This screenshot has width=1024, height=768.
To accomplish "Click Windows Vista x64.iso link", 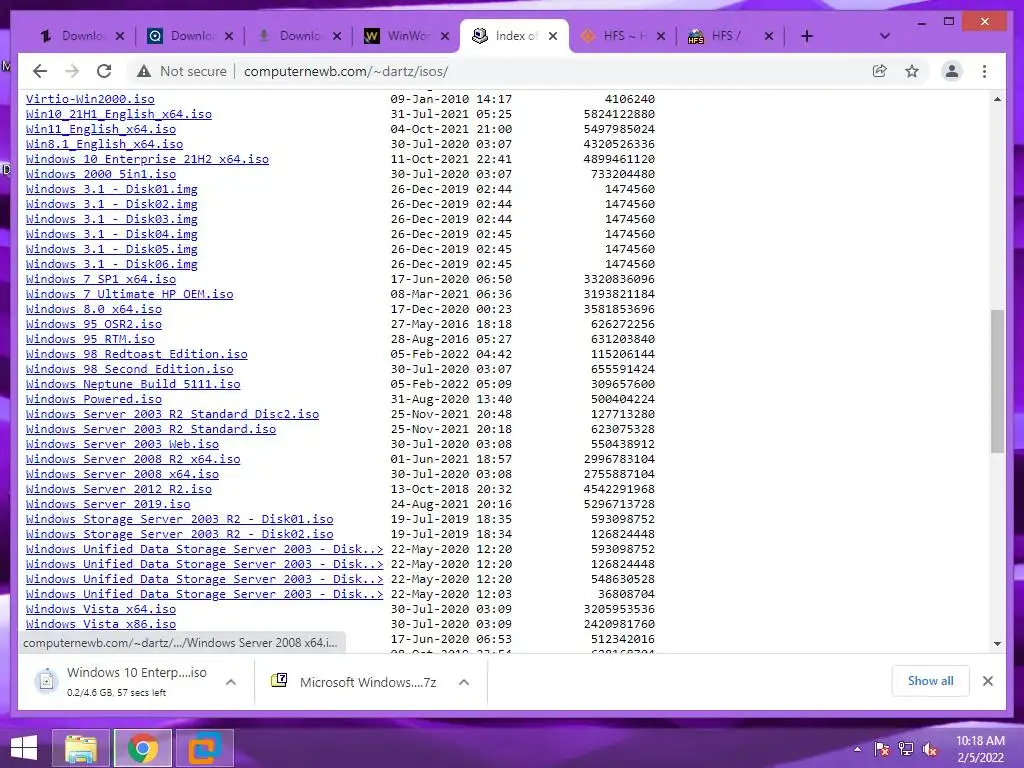I will pos(101,610).
